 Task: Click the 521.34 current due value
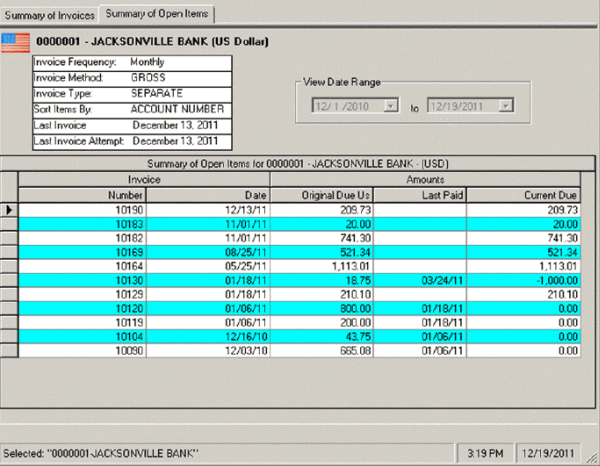pyautogui.click(x=523, y=253)
